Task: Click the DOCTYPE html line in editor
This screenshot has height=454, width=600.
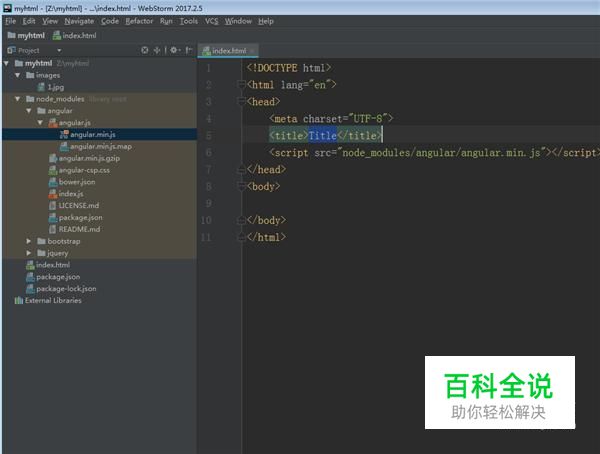Action: (x=289, y=68)
